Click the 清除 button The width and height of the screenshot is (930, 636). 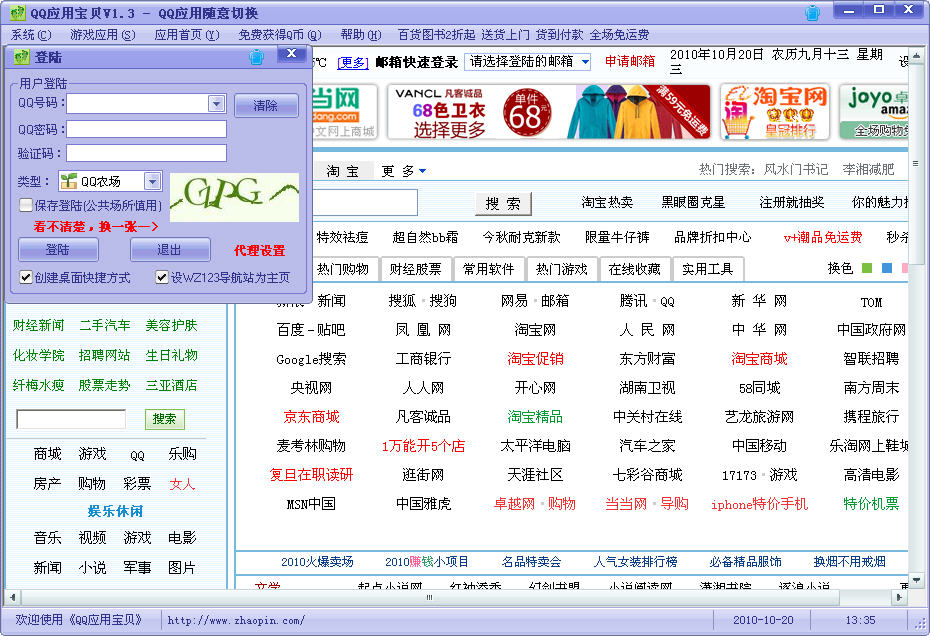266,106
